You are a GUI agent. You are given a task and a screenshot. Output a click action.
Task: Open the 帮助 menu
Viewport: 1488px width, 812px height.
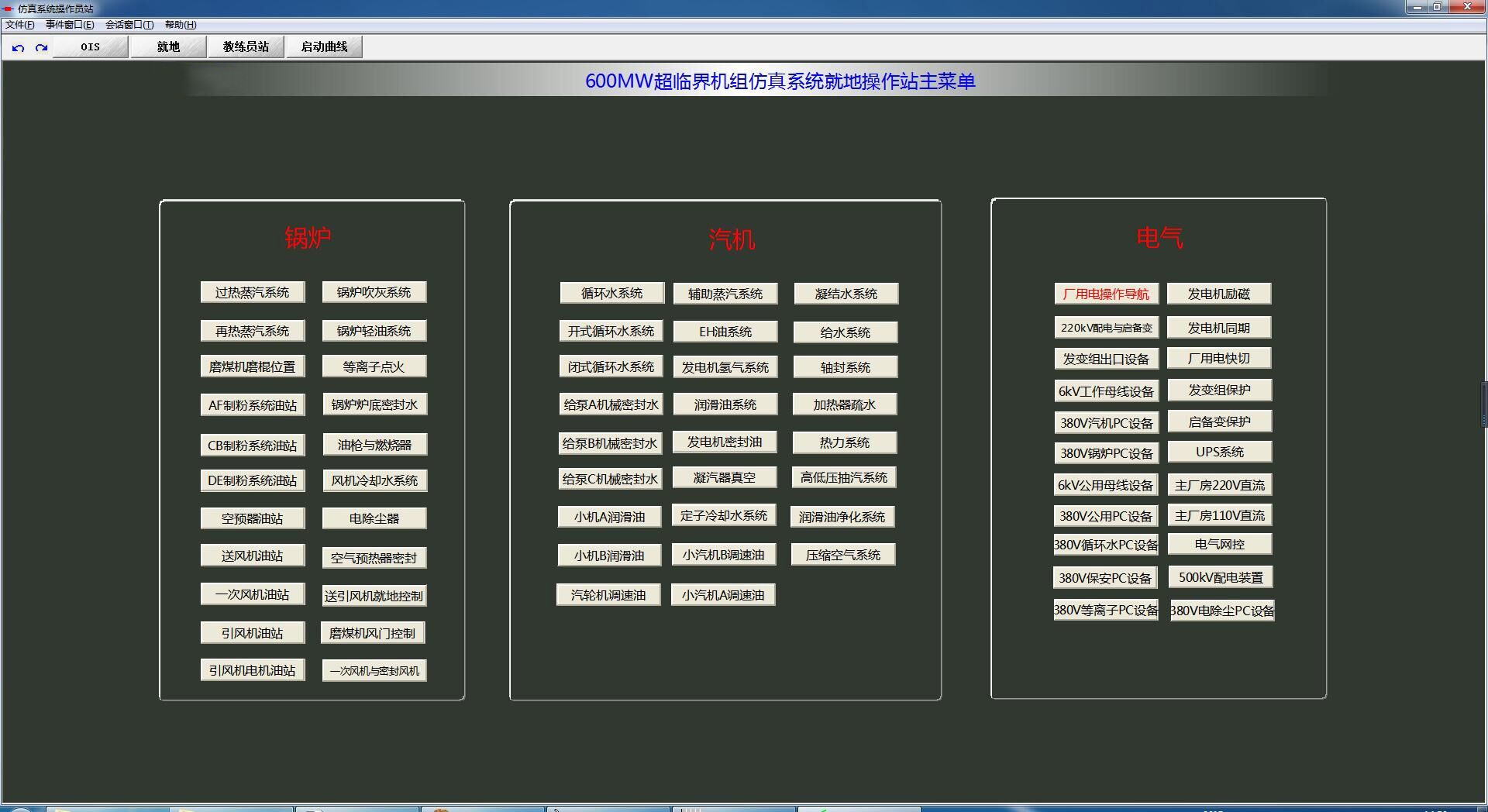point(181,25)
